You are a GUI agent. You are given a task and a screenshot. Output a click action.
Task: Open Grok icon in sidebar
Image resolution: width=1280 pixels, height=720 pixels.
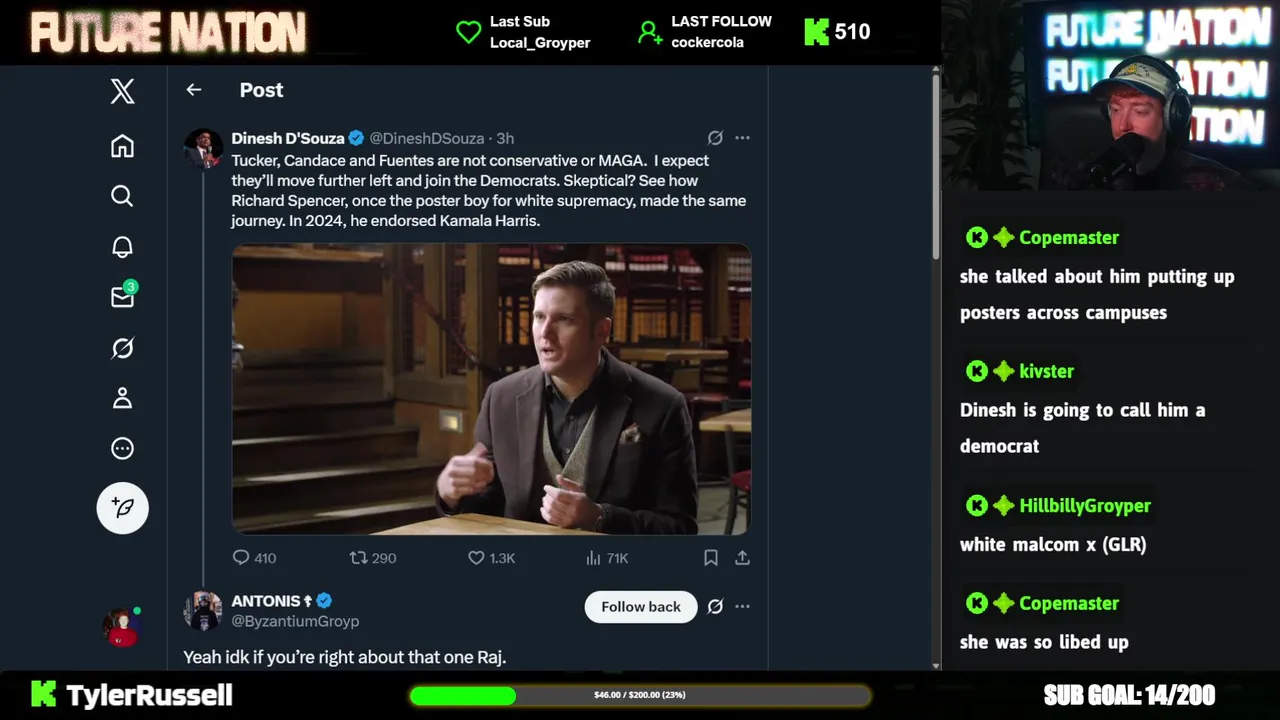122,348
